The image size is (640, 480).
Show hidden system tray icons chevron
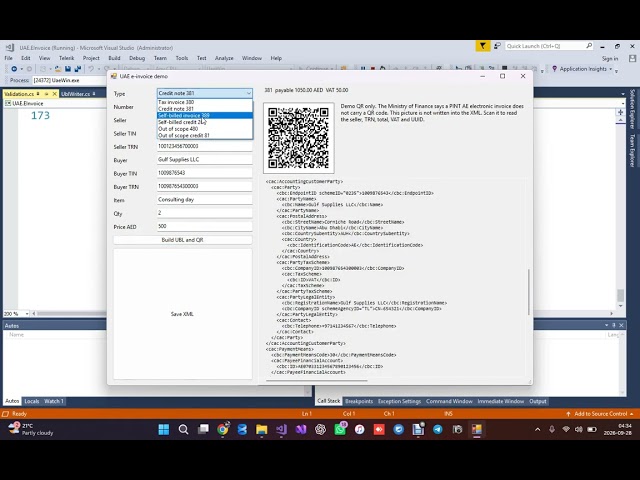[538, 429]
